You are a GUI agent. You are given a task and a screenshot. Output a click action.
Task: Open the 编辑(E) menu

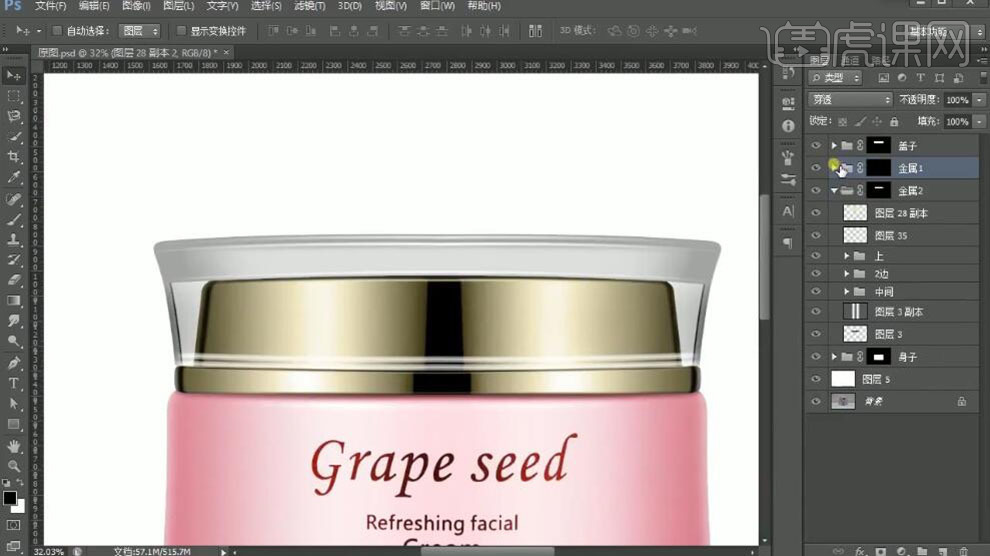pyautogui.click(x=94, y=6)
